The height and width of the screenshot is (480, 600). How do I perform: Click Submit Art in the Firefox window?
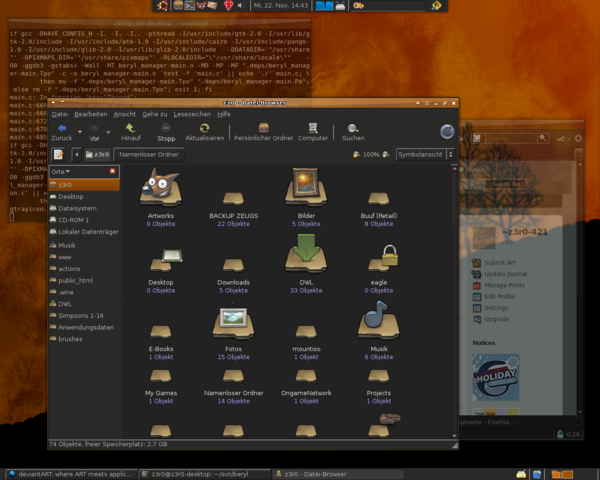(500, 263)
